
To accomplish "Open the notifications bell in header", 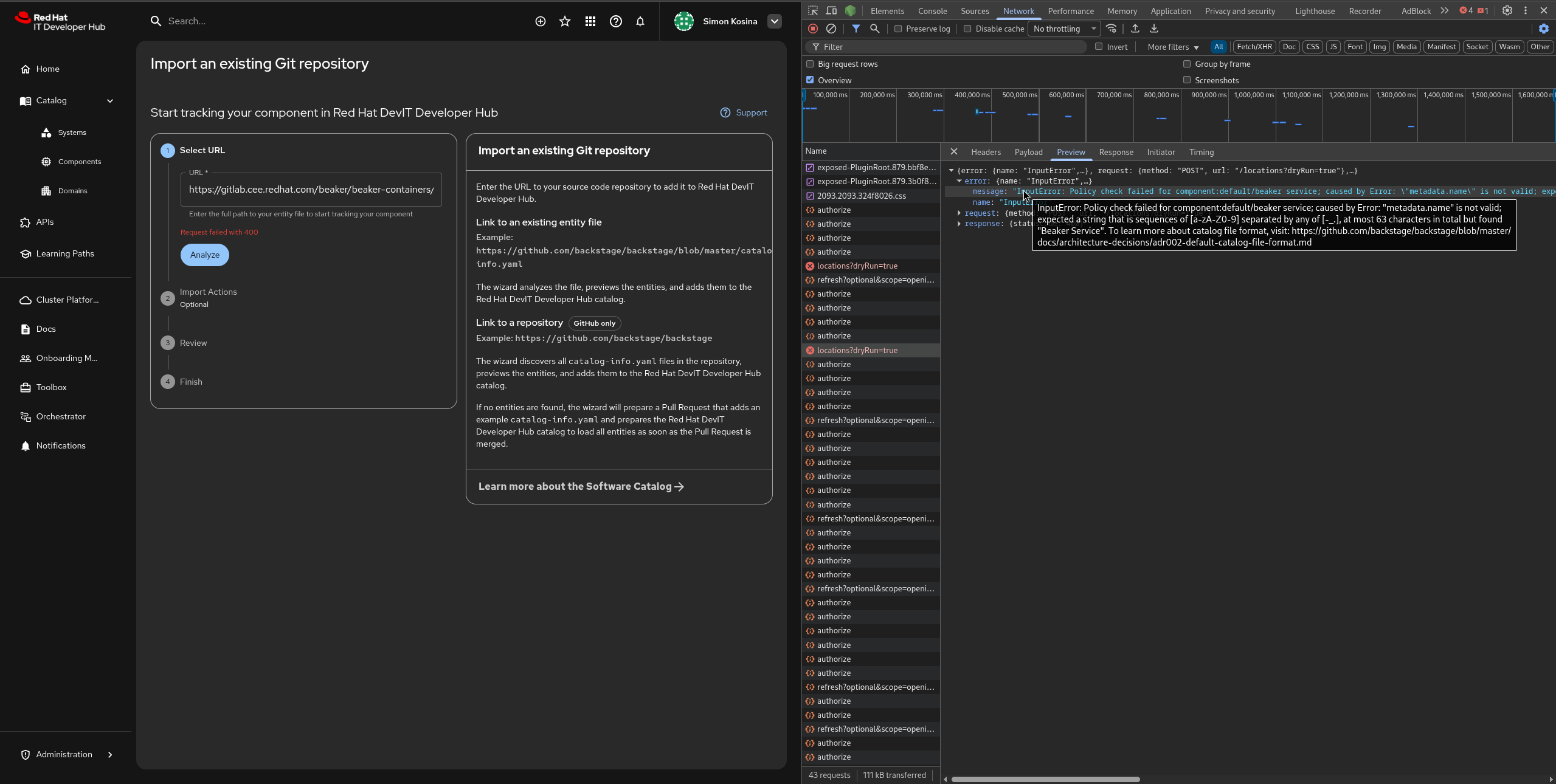I will coord(640,21).
